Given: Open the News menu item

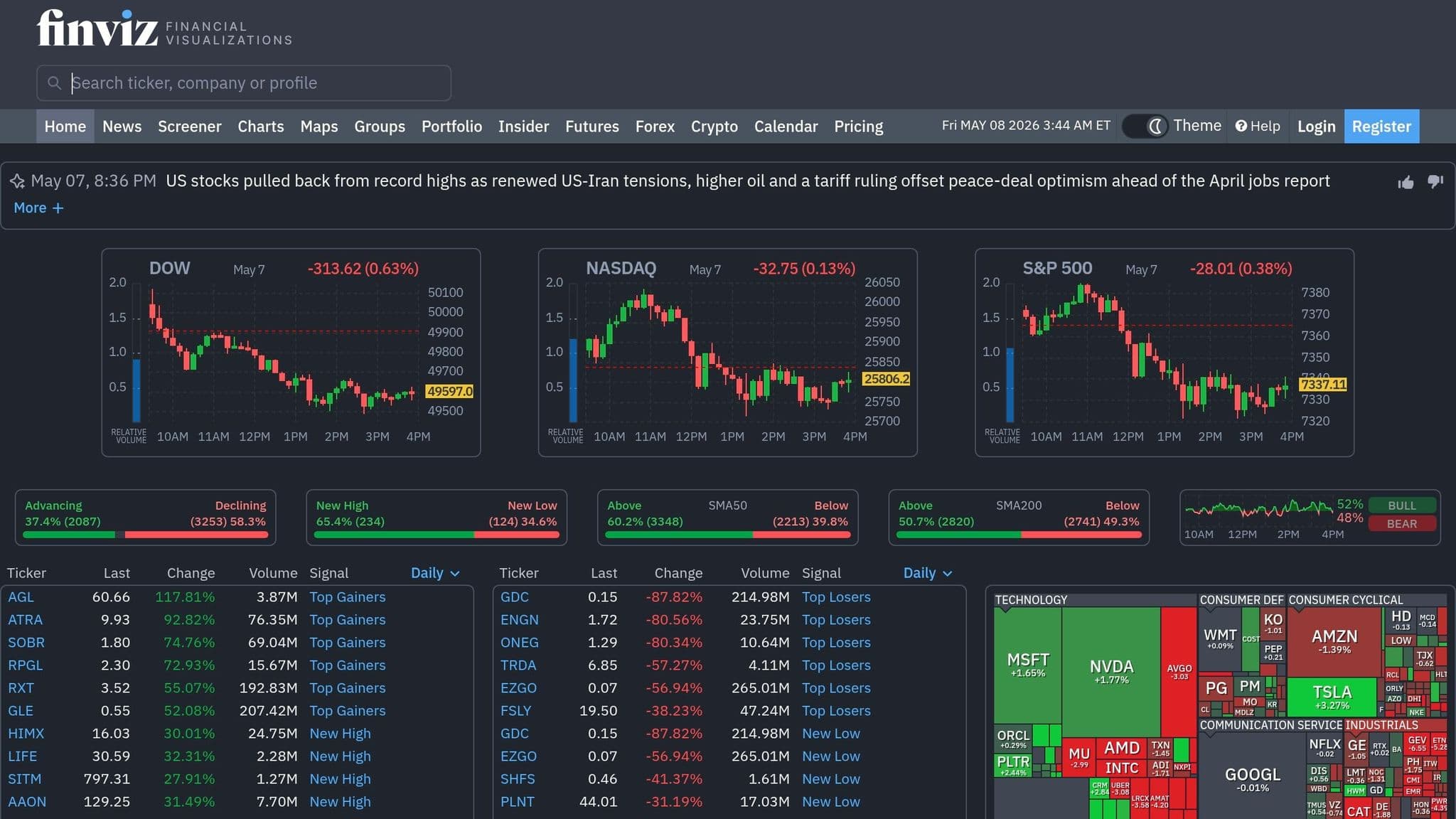Looking at the screenshot, I should click(122, 127).
